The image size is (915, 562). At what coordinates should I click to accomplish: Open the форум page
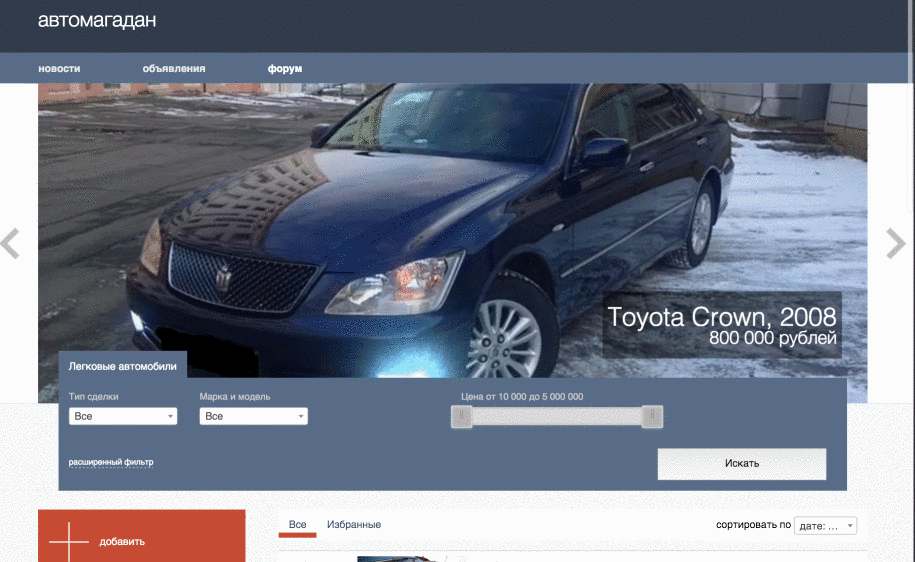285,69
